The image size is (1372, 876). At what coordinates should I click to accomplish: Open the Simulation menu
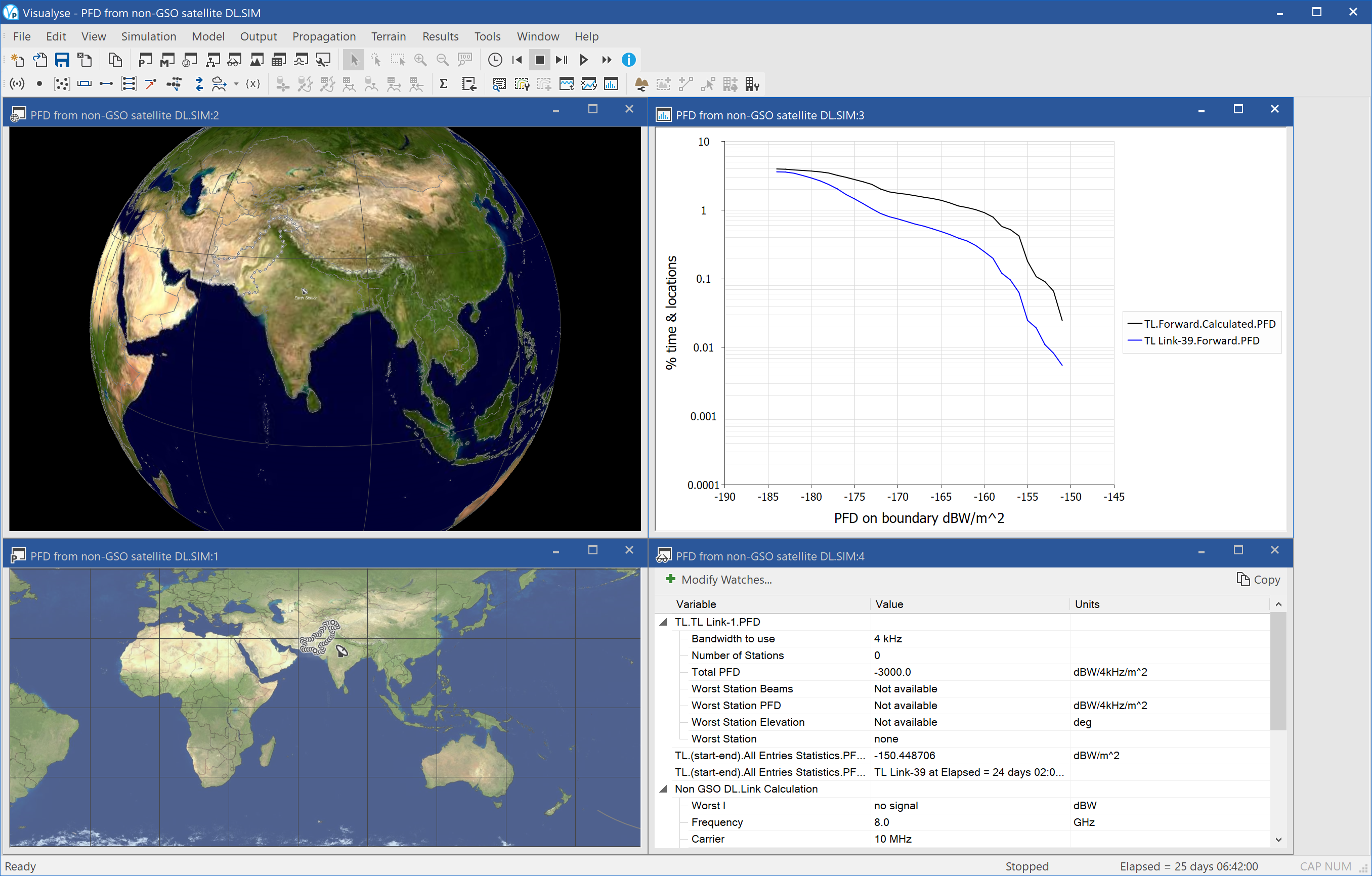(149, 36)
